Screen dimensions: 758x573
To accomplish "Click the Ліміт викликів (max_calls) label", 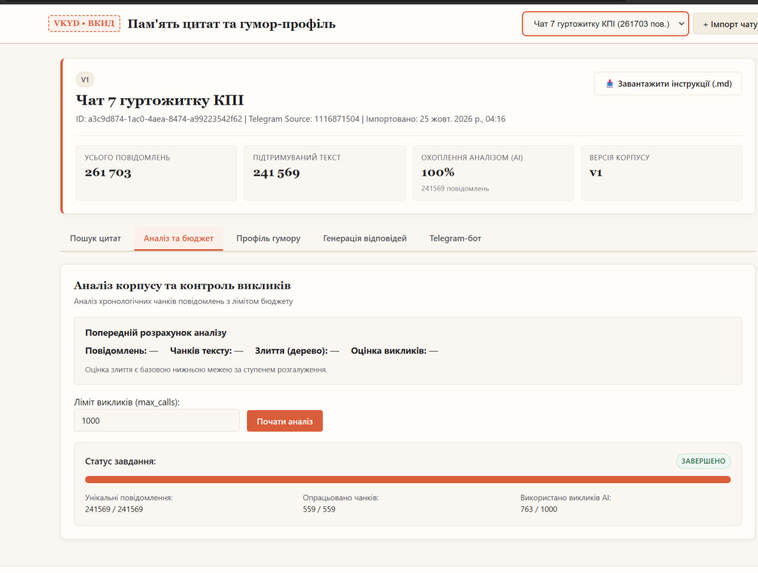I will (x=127, y=402).
